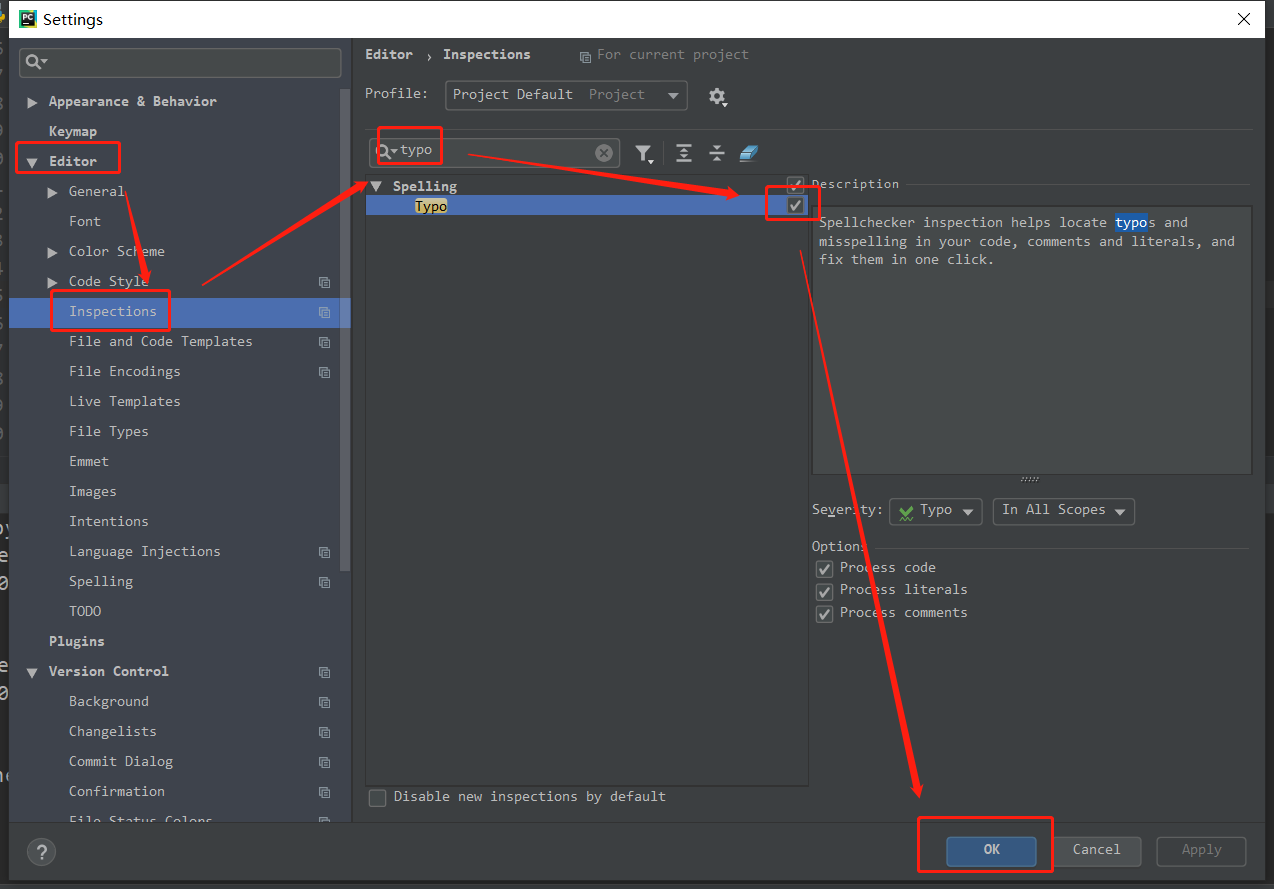
Task: Expand Appearance & Behavior section
Action: [x=32, y=102]
